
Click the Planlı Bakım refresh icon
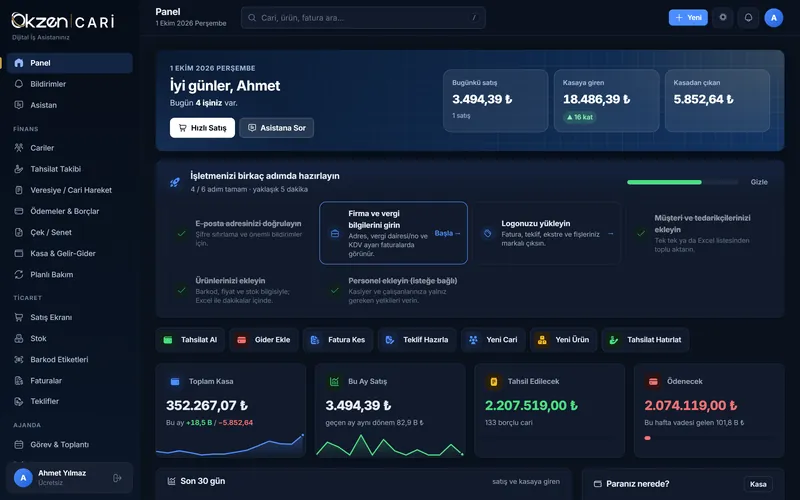pos(19,274)
